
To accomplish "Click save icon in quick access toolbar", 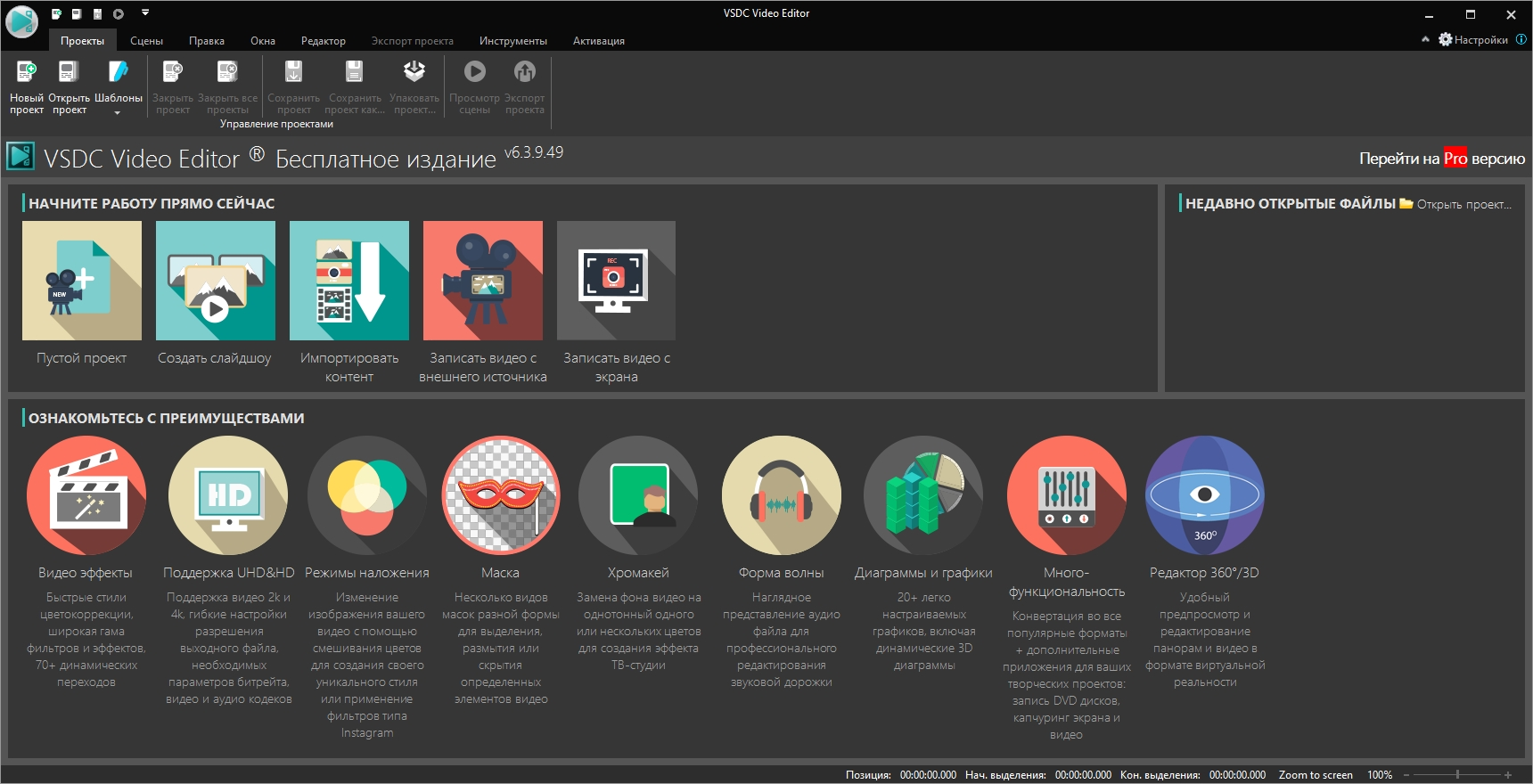I will coord(97,13).
